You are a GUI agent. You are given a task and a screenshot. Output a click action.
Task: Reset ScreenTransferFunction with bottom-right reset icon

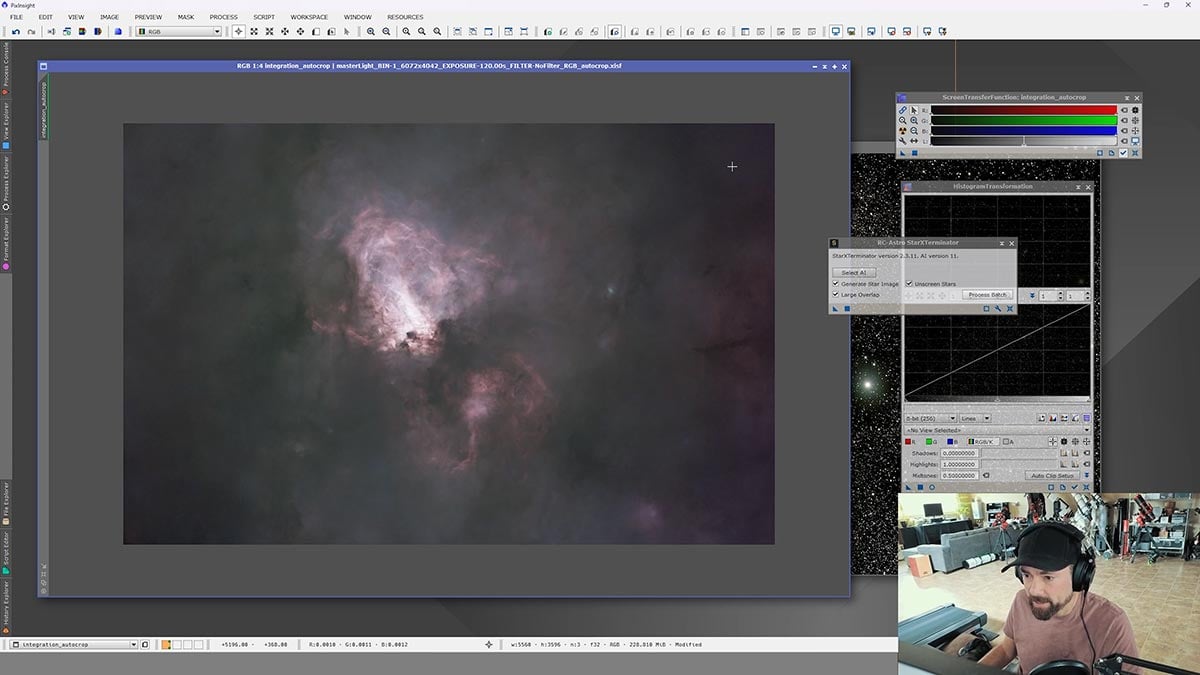tap(1135, 153)
